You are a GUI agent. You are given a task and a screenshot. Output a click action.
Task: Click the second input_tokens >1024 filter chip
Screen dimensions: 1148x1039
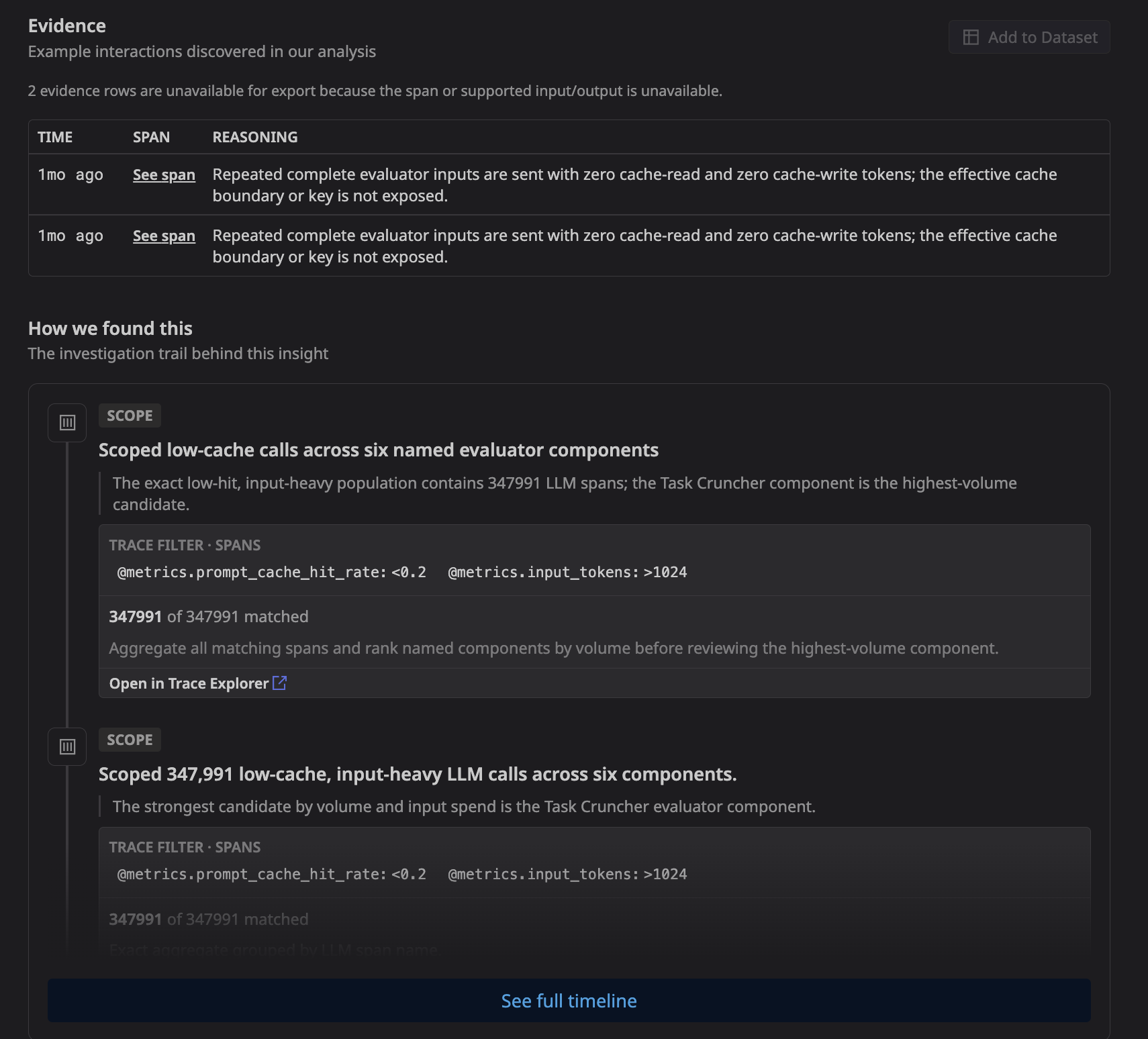(567, 874)
